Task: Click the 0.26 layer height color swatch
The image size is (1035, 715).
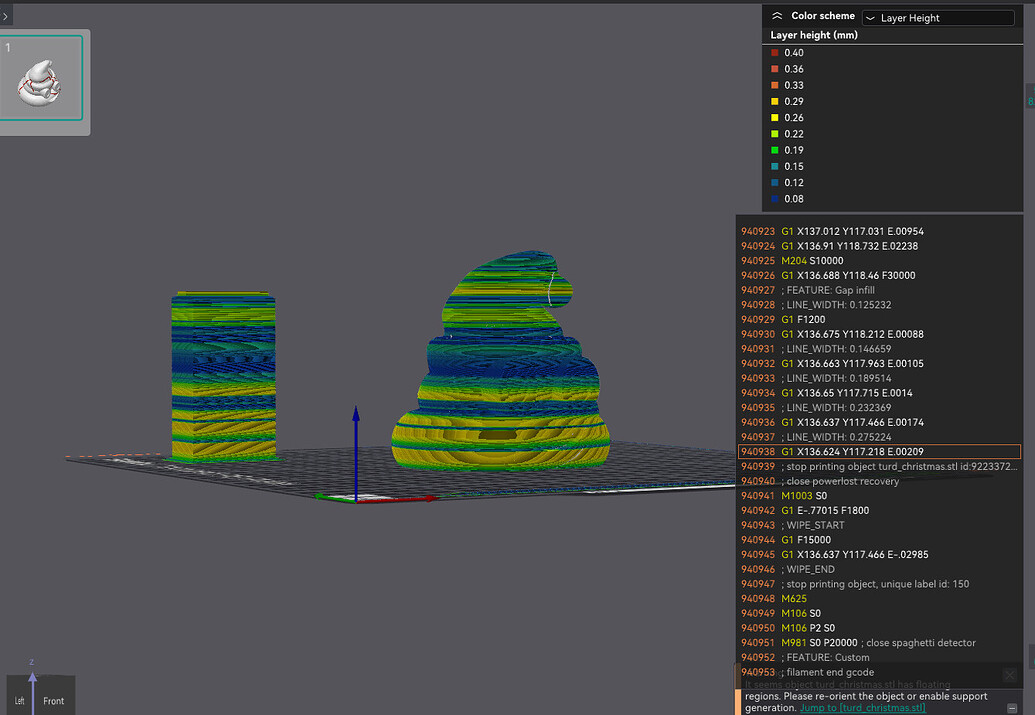Action: point(775,118)
